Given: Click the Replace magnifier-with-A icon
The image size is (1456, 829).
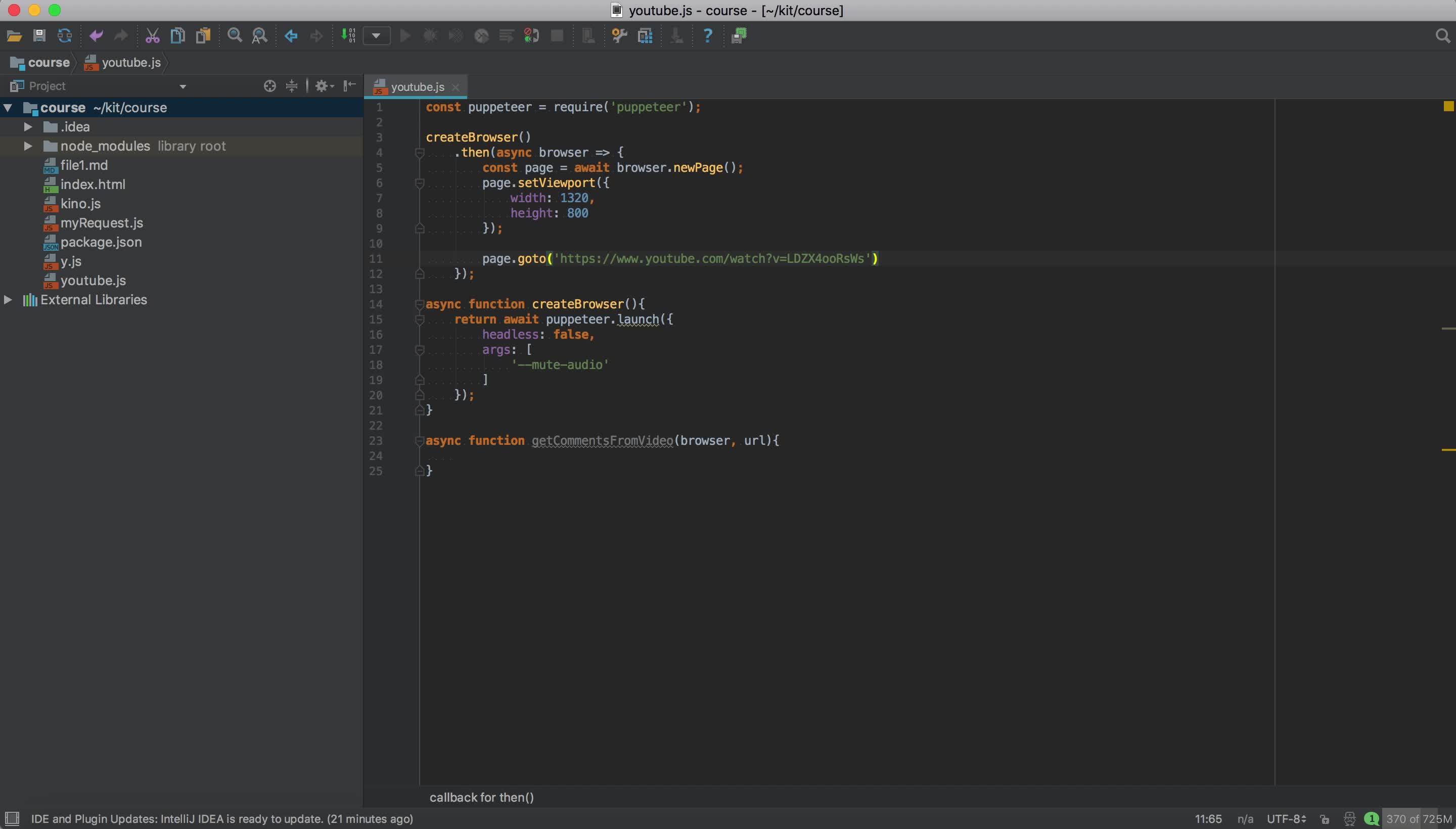Looking at the screenshot, I should [x=260, y=36].
